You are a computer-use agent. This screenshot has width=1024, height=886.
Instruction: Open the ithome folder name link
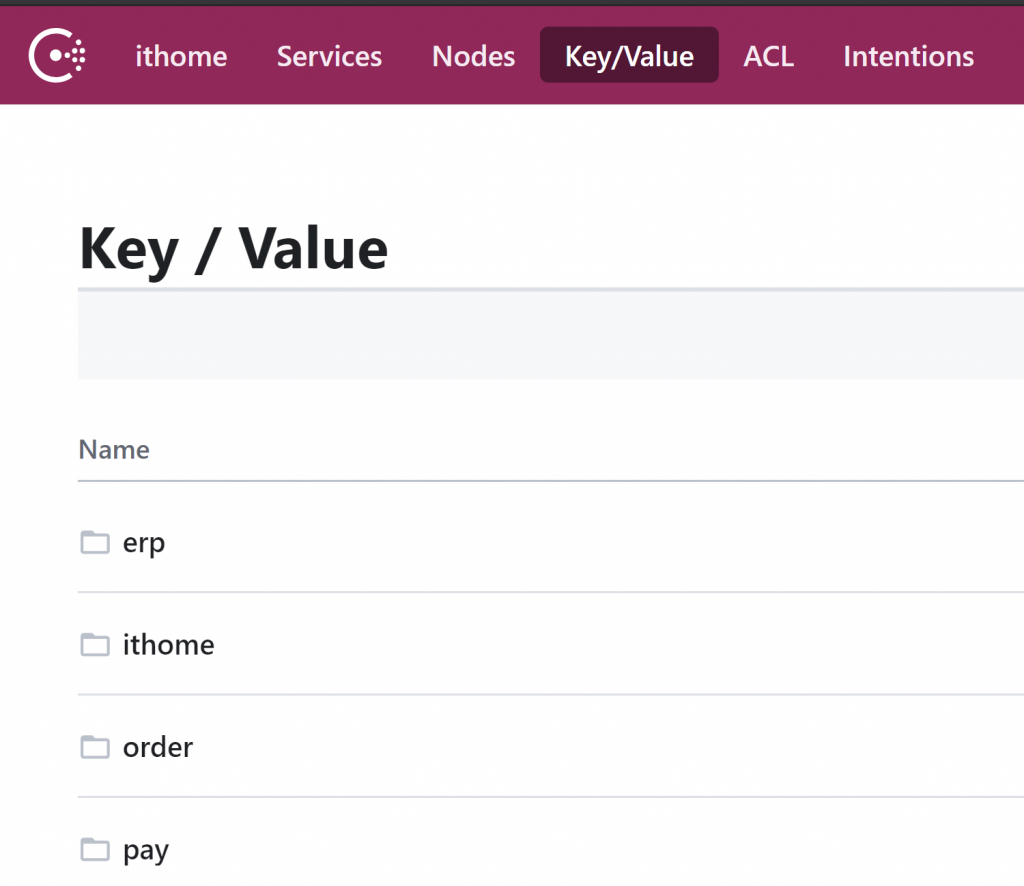tap(168, 645)
